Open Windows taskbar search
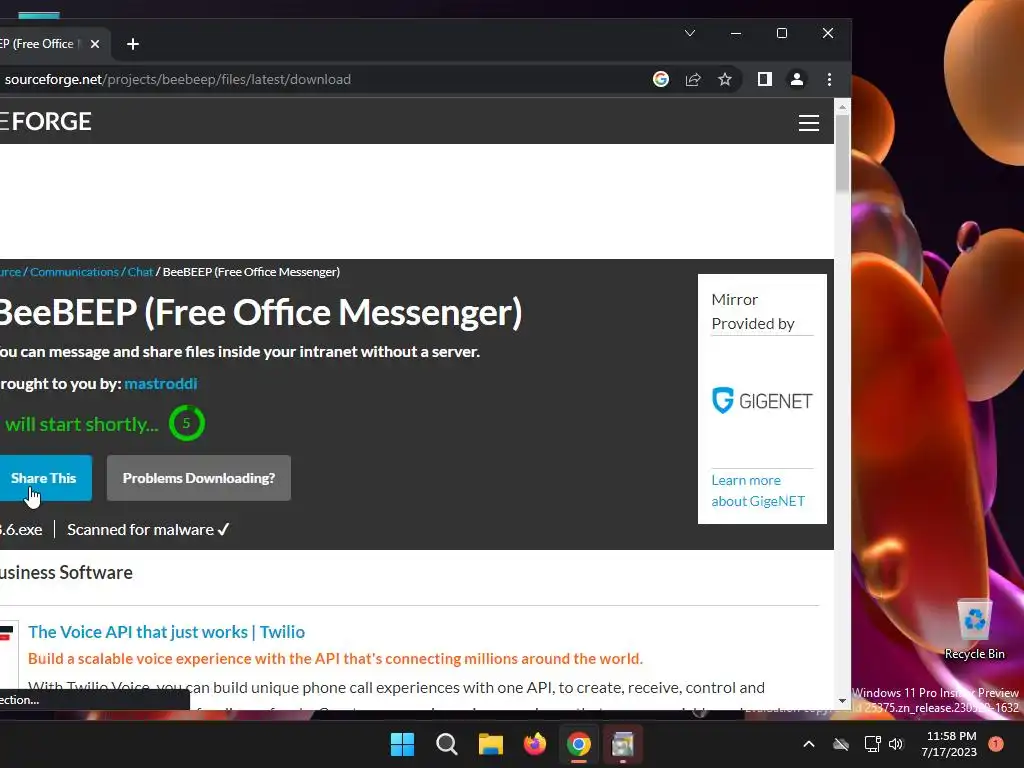This screenshot has width=1024, height=768. point(447,744)
